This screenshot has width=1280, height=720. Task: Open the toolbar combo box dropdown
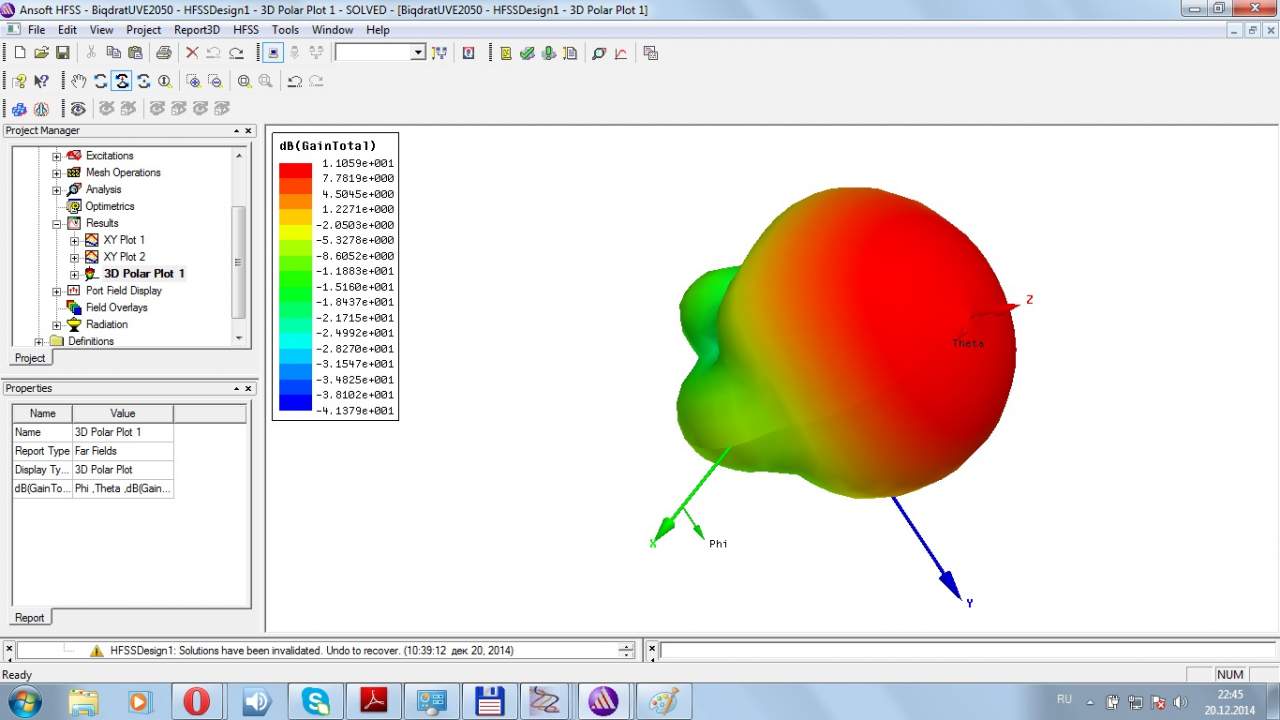click(418, 53)
